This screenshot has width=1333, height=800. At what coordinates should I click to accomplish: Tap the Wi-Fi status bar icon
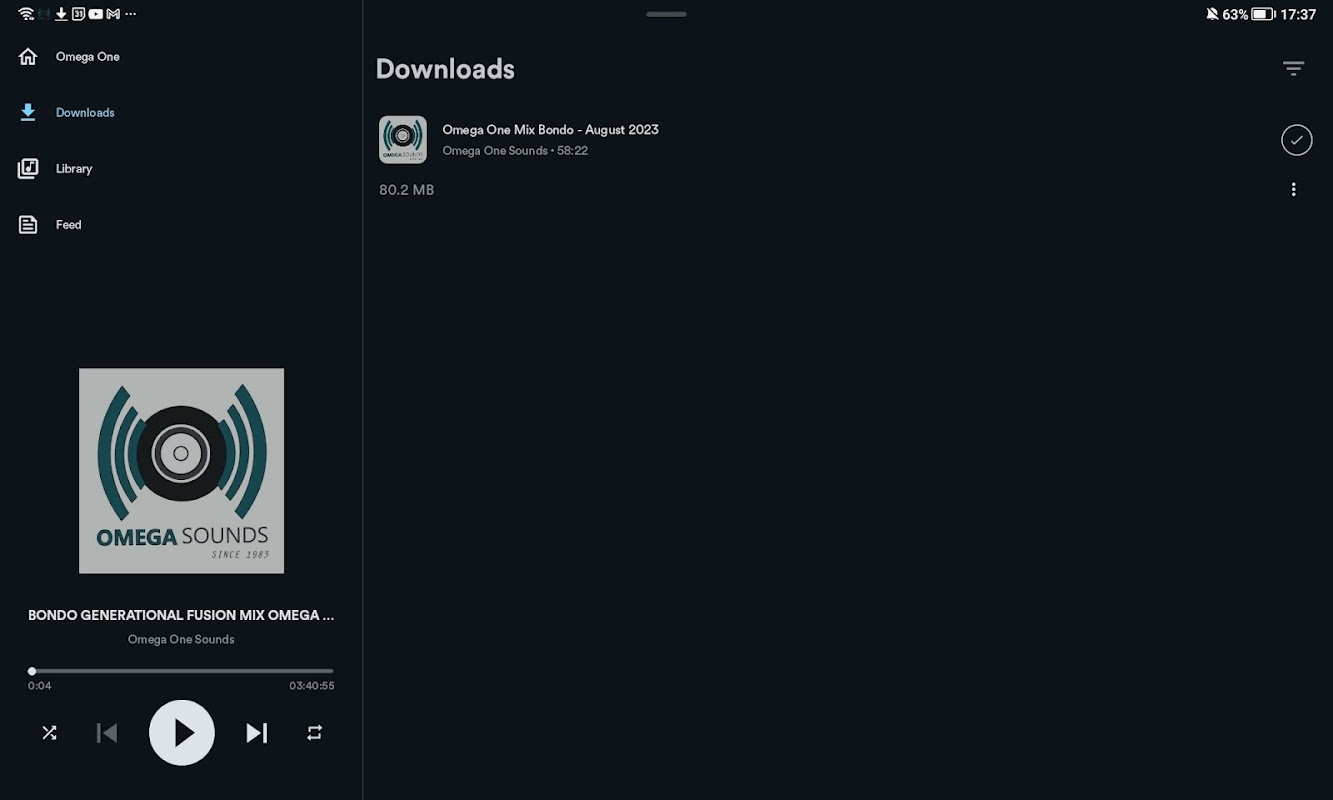(x=27, y=14)
